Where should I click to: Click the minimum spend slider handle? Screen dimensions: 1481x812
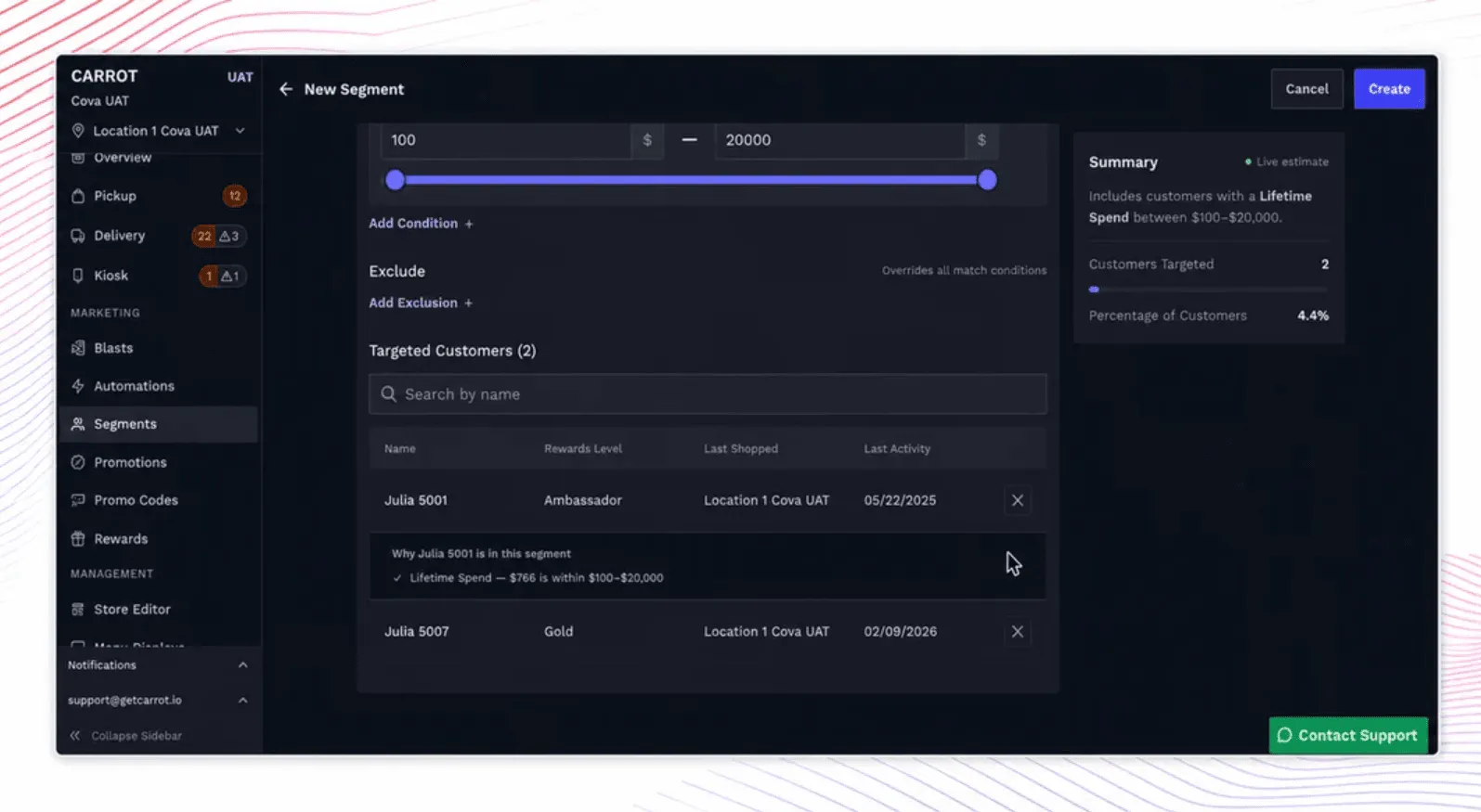tap(395, 180)
